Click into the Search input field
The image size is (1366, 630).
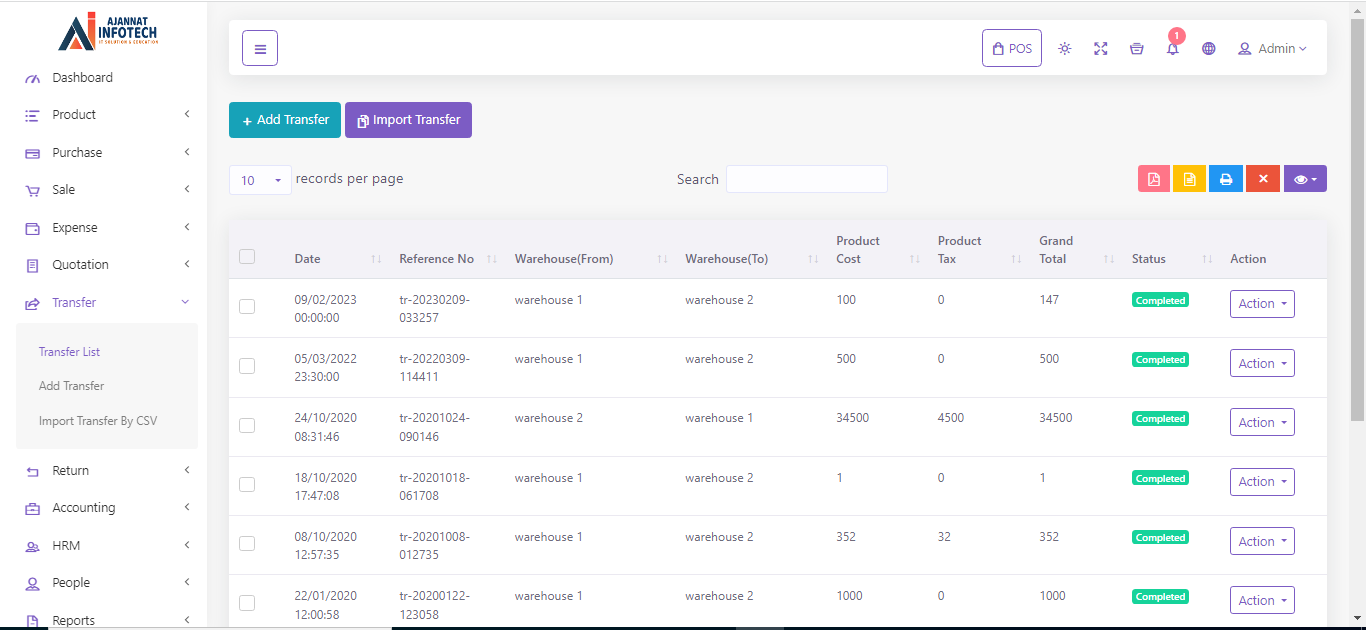coord(806,179)
